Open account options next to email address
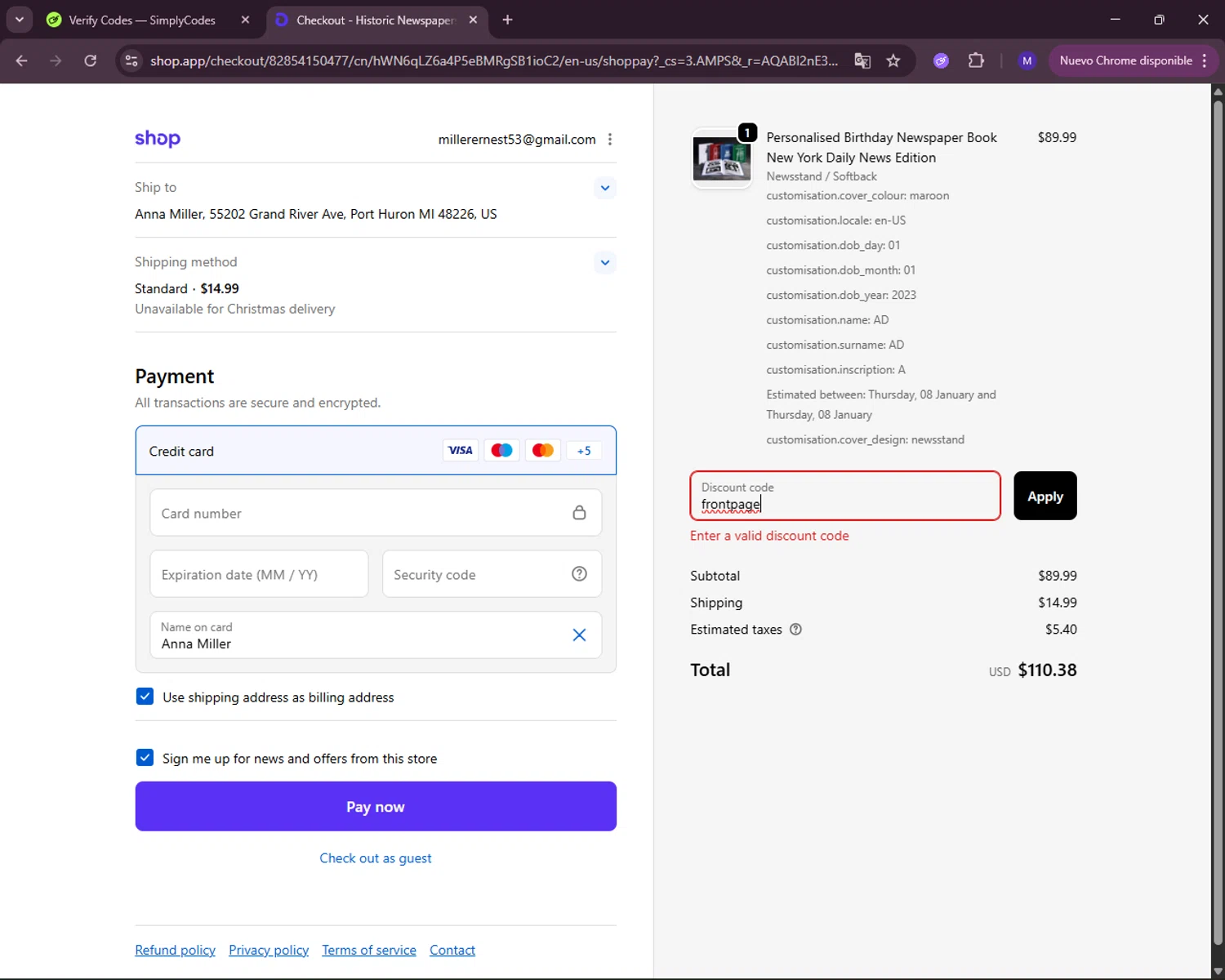The image size is (1225, 980). pyautogui.click(x=610, y=140)
